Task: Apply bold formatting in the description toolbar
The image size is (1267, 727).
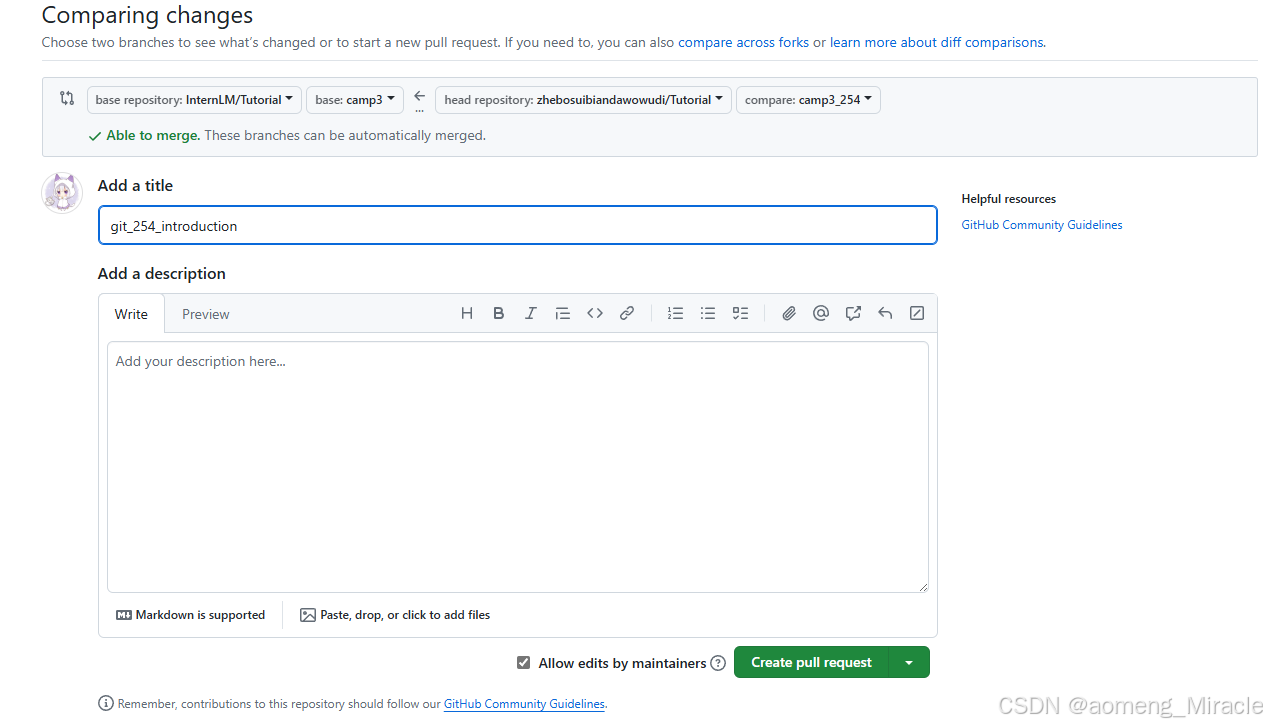Action: (x=499, y=313)
